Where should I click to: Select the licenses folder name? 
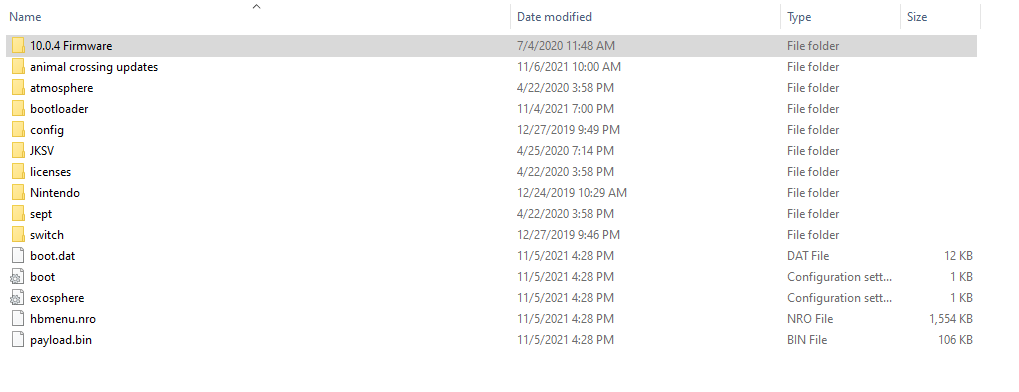coord(50,172)
